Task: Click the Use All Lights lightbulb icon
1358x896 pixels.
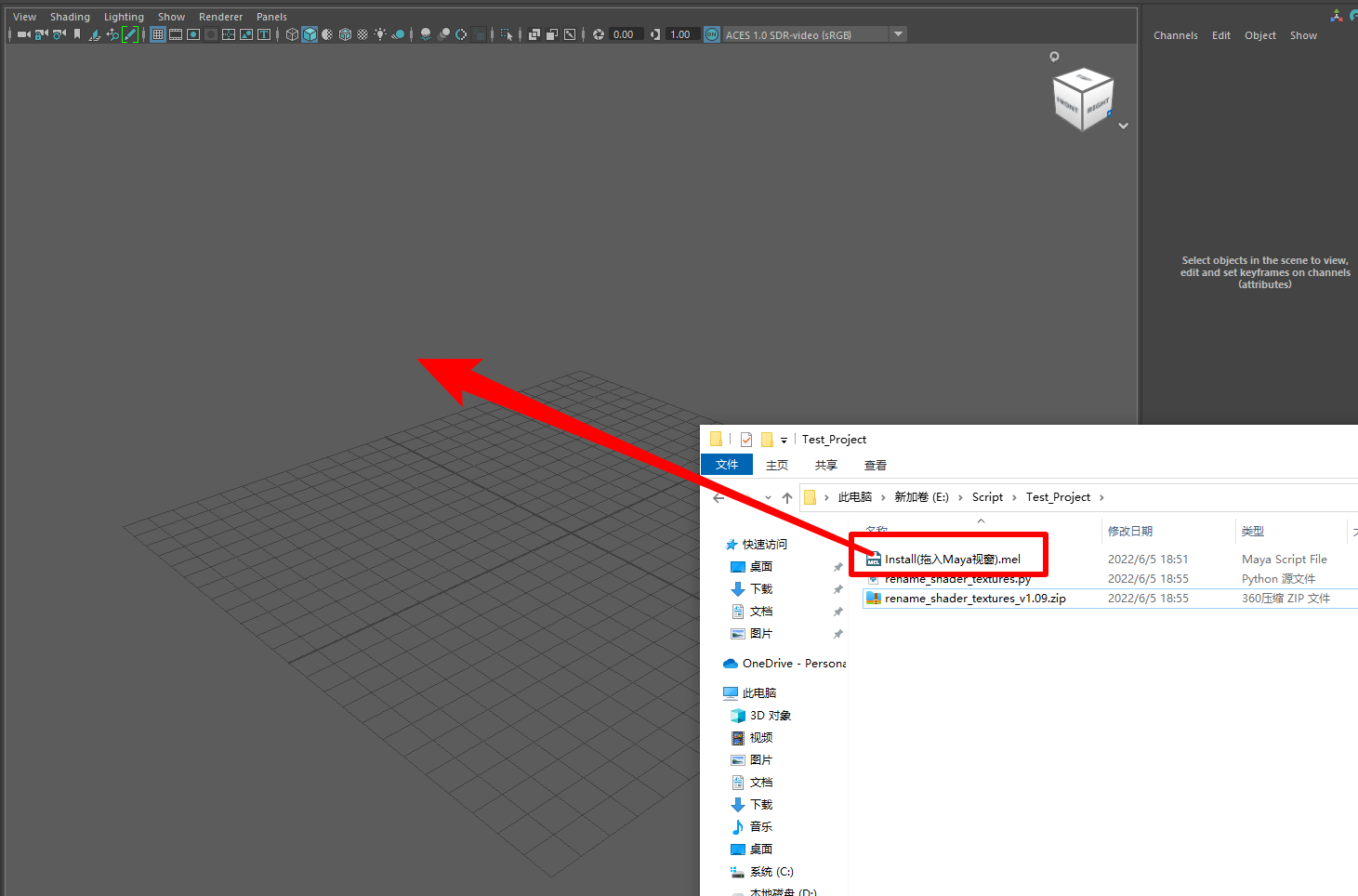Action: pyautogui.click(x=380, y=34)
